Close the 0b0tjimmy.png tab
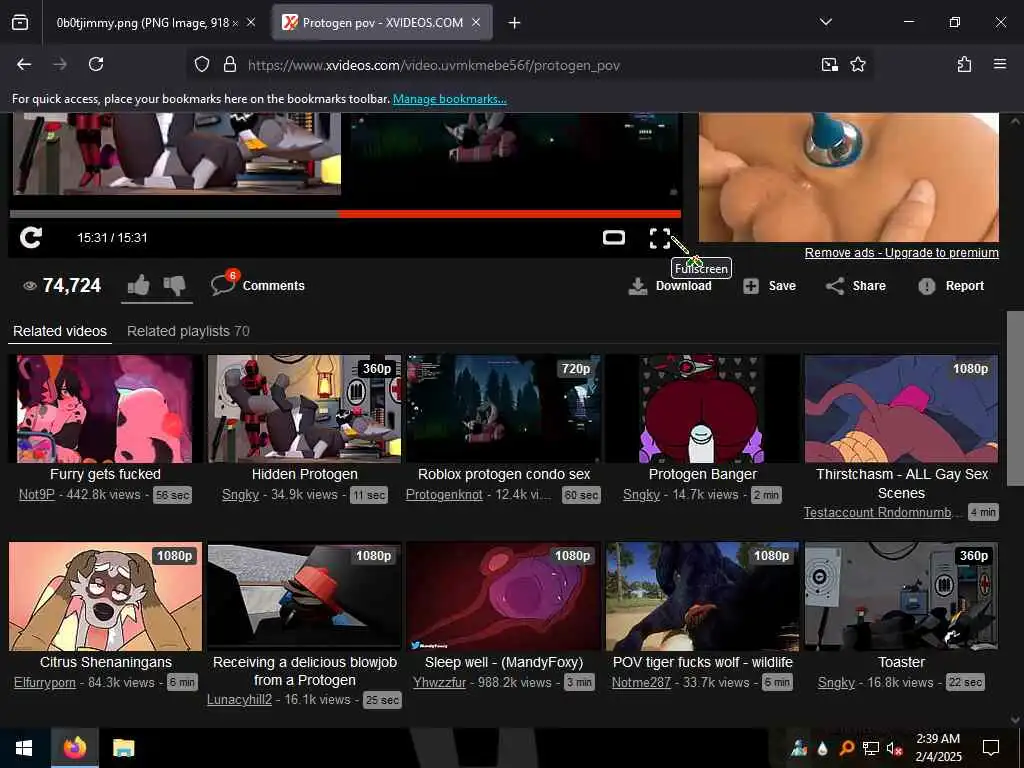The height and width of the screenshot is (768, 1024). 251,23
